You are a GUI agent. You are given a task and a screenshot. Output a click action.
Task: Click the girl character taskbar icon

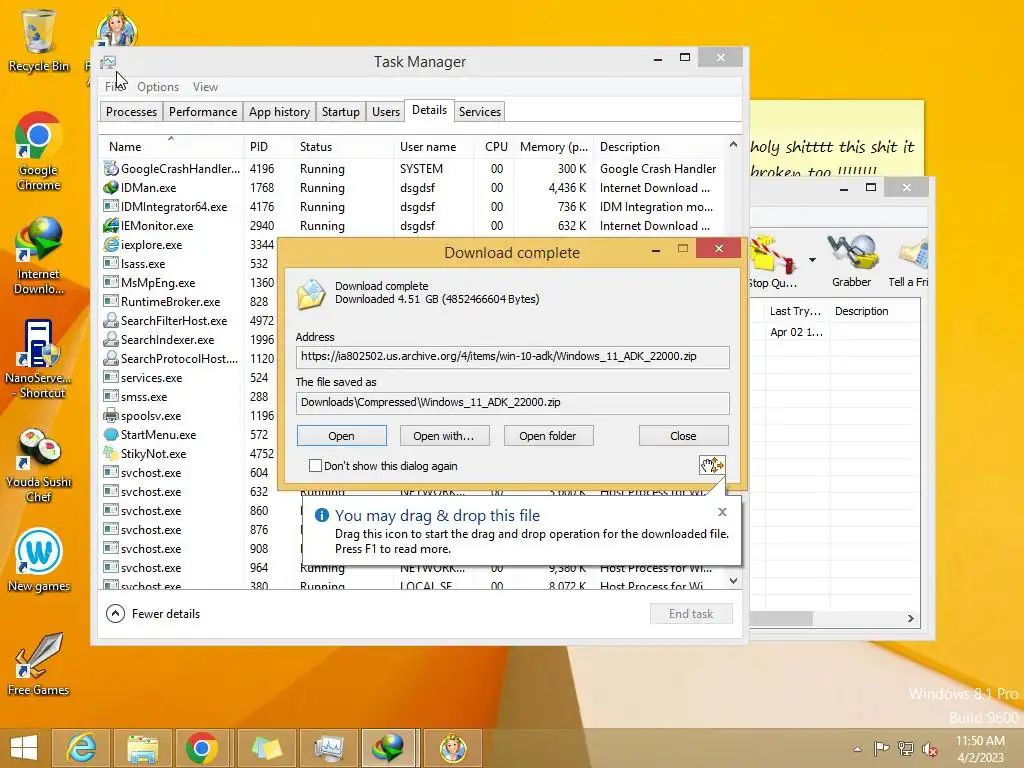[453, 748]
